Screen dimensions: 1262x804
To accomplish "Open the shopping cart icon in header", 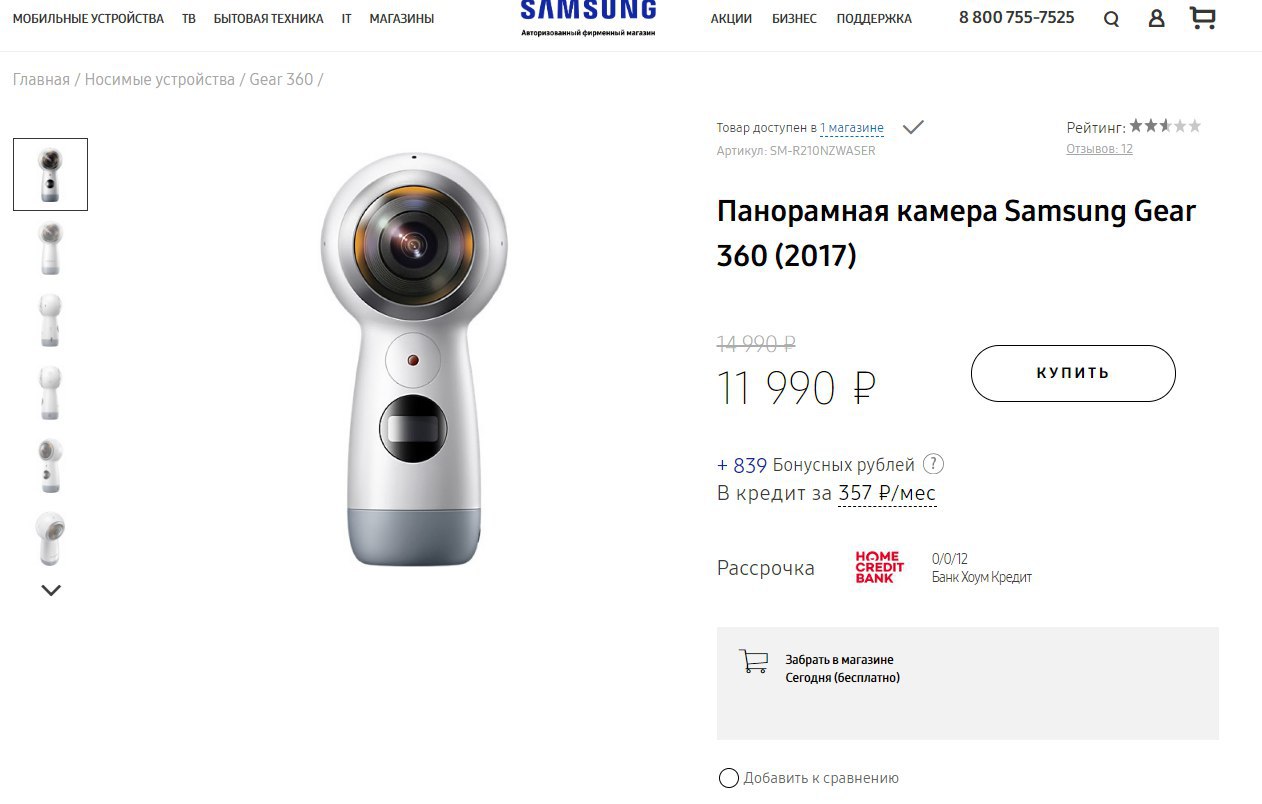I will click(x=1203, y=17).
